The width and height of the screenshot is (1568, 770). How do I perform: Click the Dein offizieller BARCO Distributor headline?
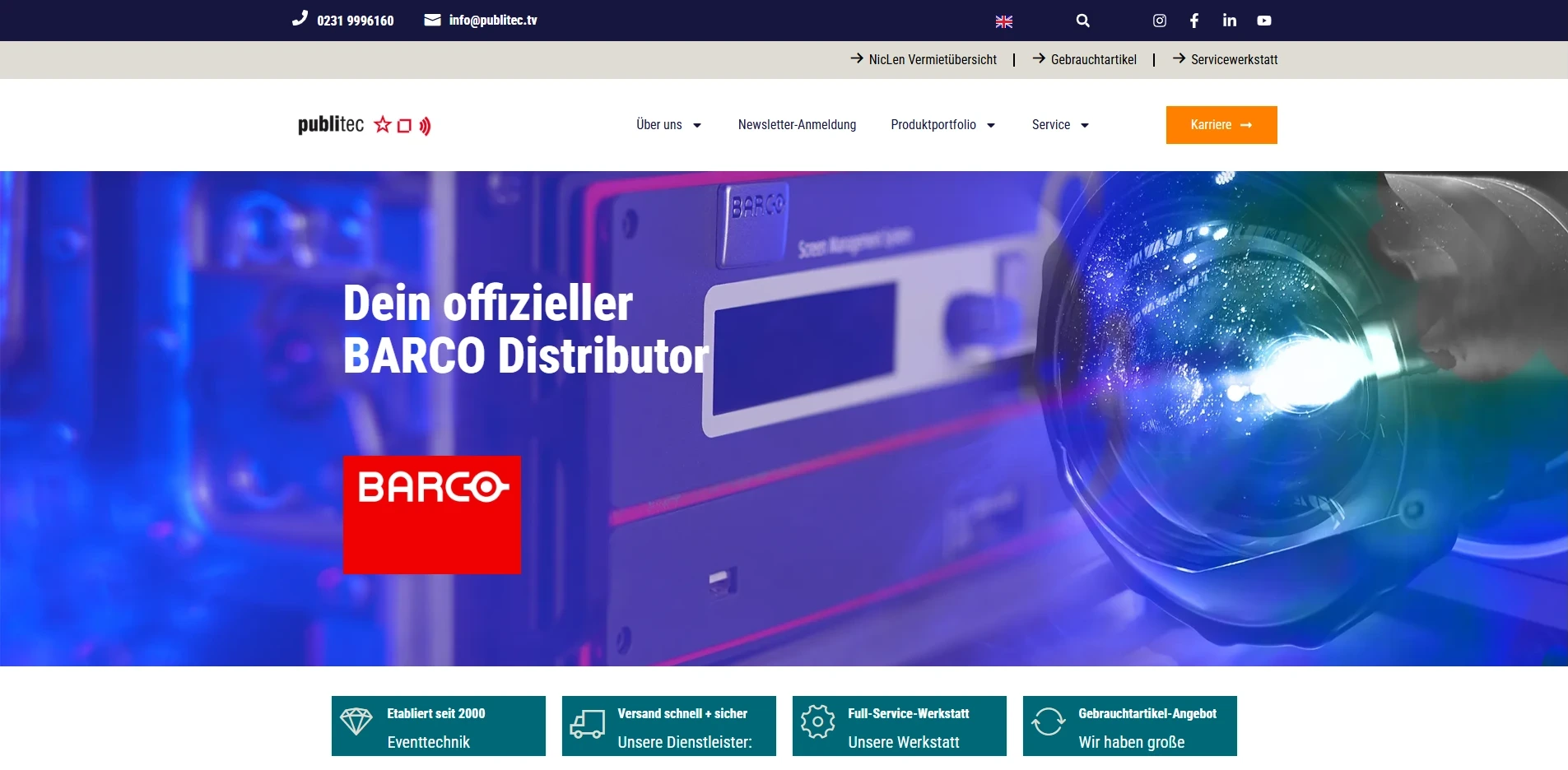click(526, 329)
